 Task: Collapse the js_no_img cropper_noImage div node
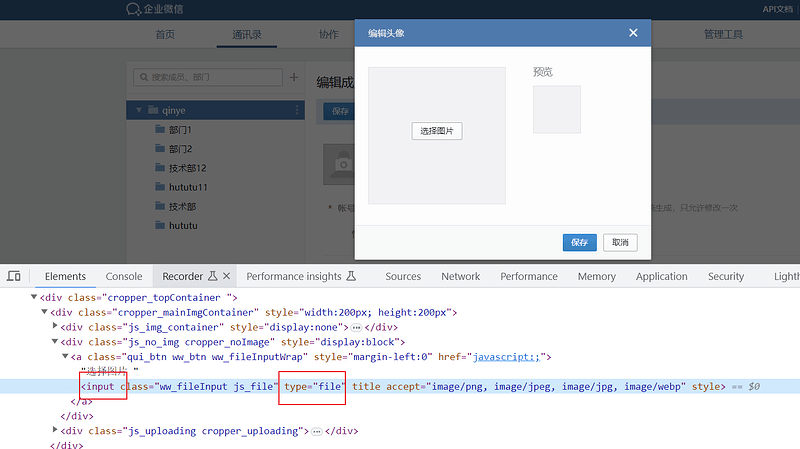tap(55, 341)
